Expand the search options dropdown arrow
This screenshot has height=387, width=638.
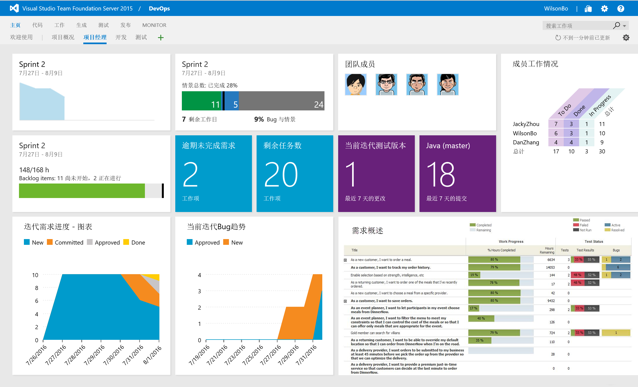point(625,26)
